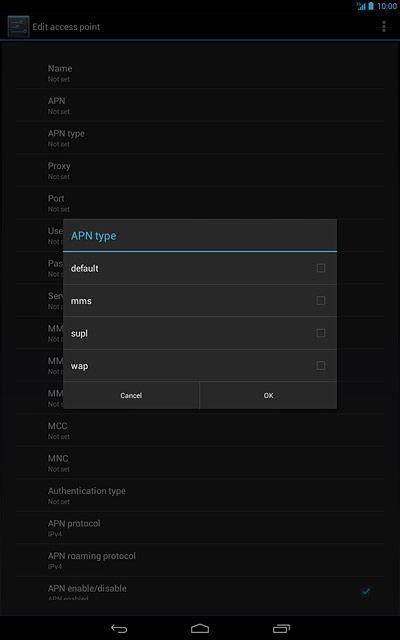Image resolution: width=400 pixels, height=640 pixels.
Task: Tap the Android home navigation icon
Action: 200,628
